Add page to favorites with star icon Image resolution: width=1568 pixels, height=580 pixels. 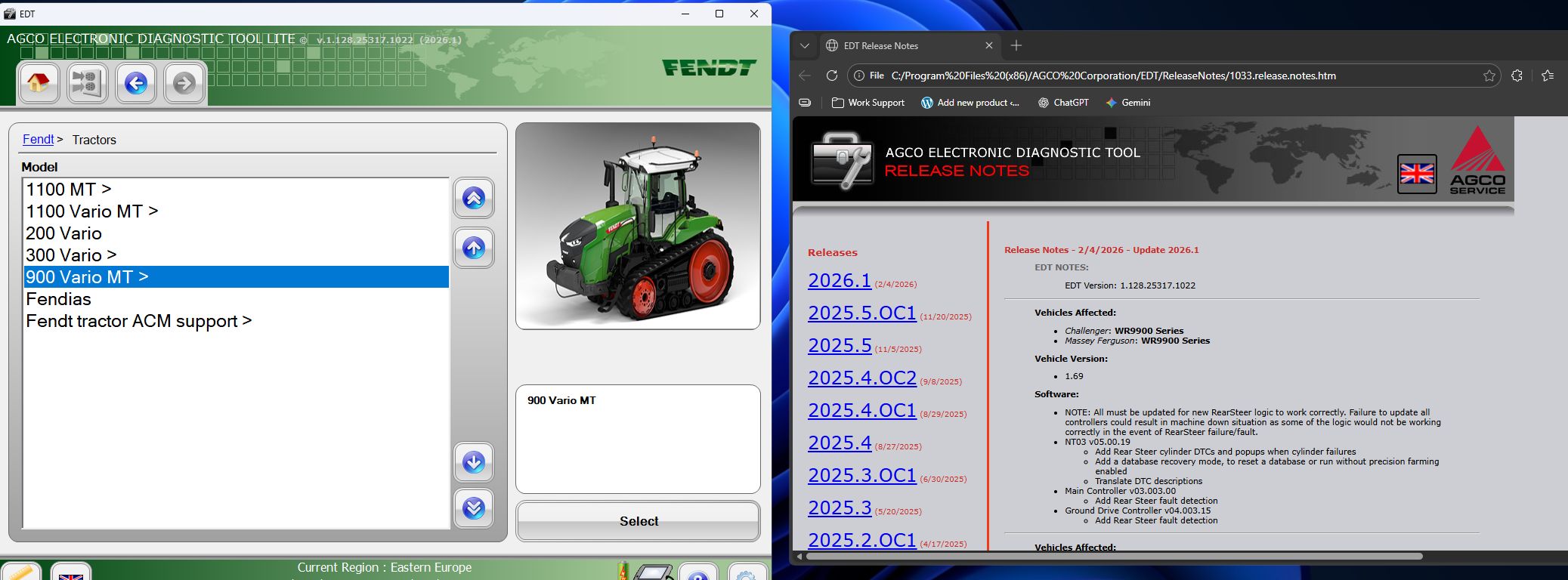click(x=1489, y=76)
